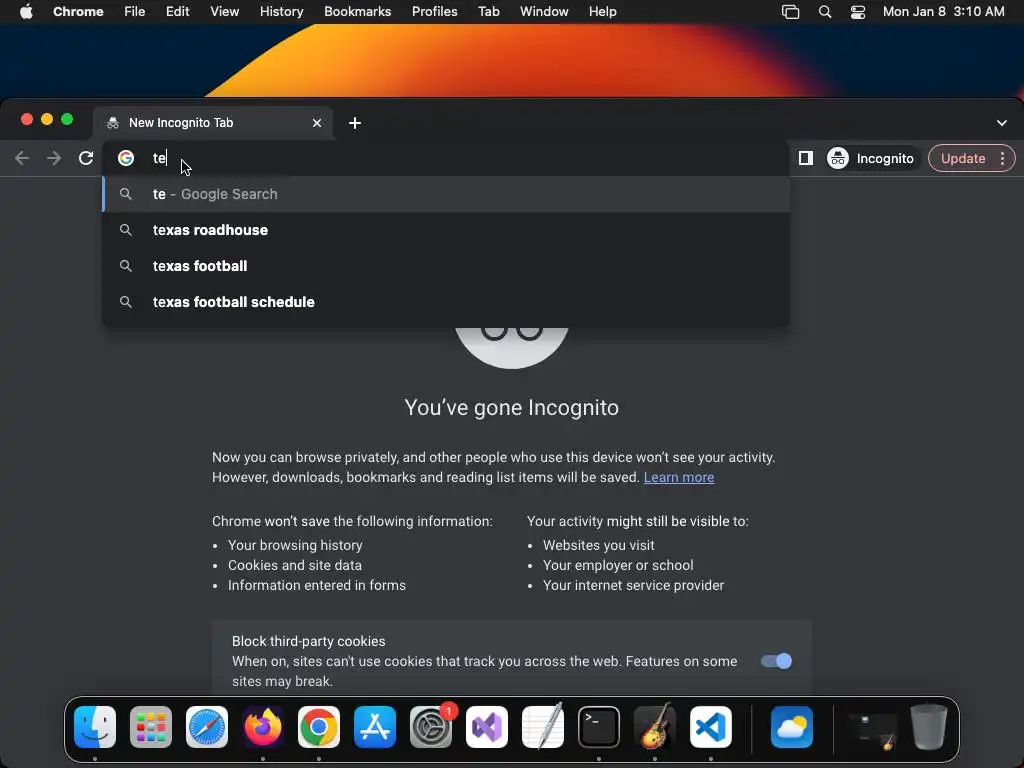Open the Window menu

544,12
